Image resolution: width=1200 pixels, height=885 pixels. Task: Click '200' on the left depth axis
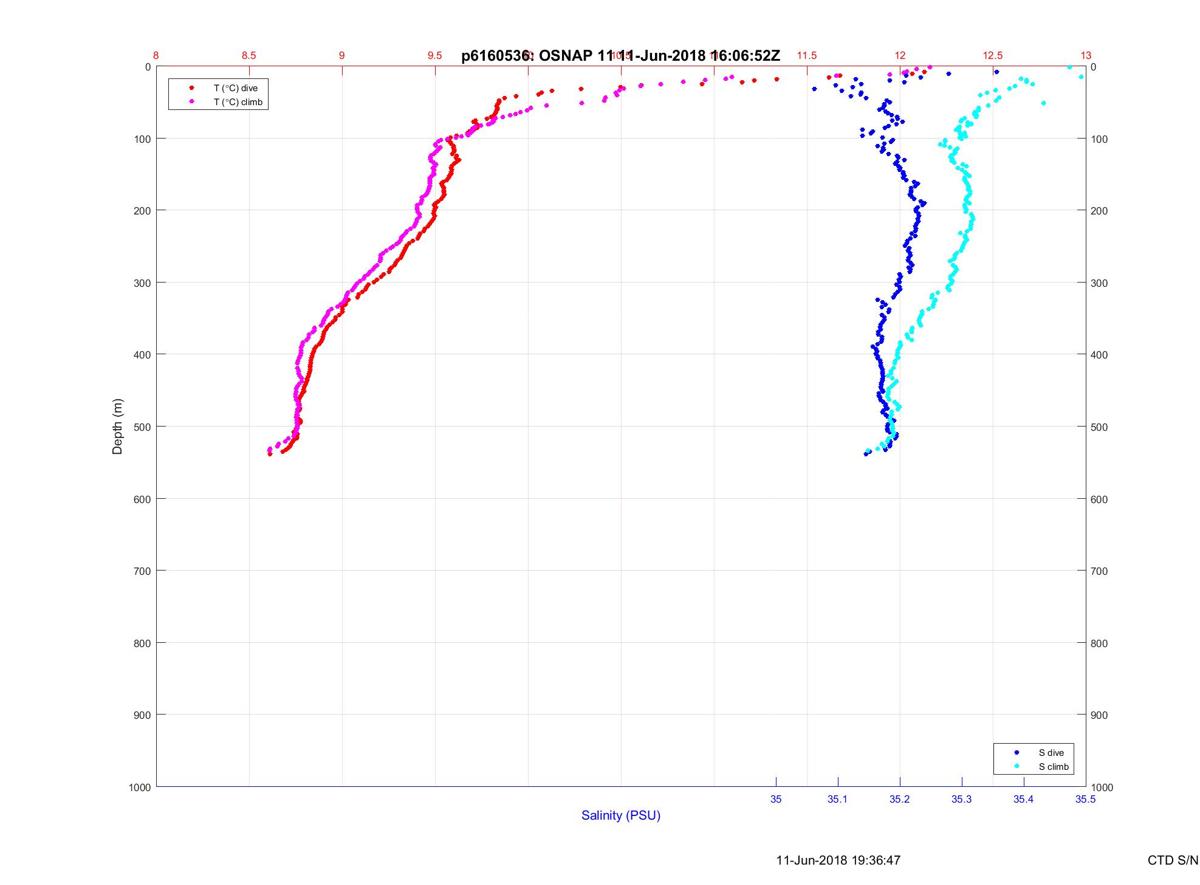[141, 211]
